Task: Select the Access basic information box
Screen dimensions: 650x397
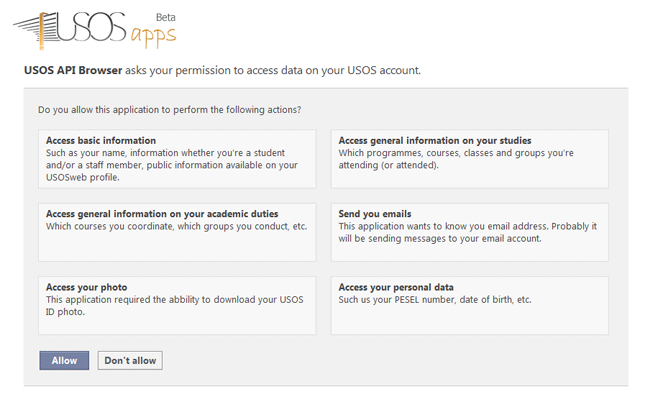Action: 177,159
